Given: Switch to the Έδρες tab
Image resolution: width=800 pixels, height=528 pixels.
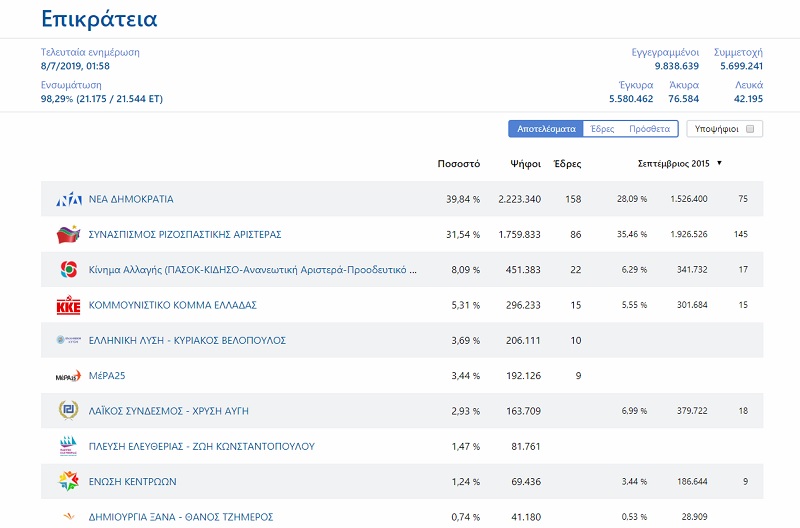Looking at the screenshot, I should (602, 129).
